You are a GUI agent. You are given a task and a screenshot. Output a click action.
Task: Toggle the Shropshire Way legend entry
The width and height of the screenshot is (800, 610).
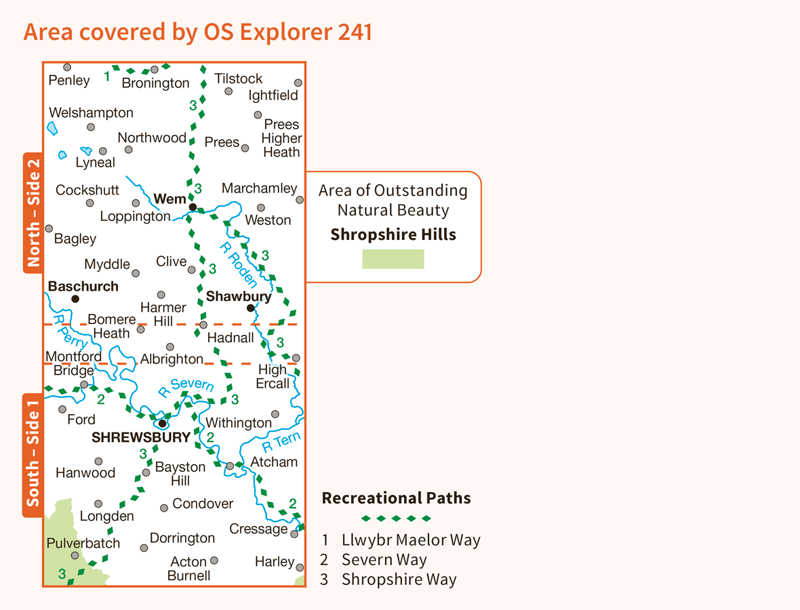tap(398, 579)
